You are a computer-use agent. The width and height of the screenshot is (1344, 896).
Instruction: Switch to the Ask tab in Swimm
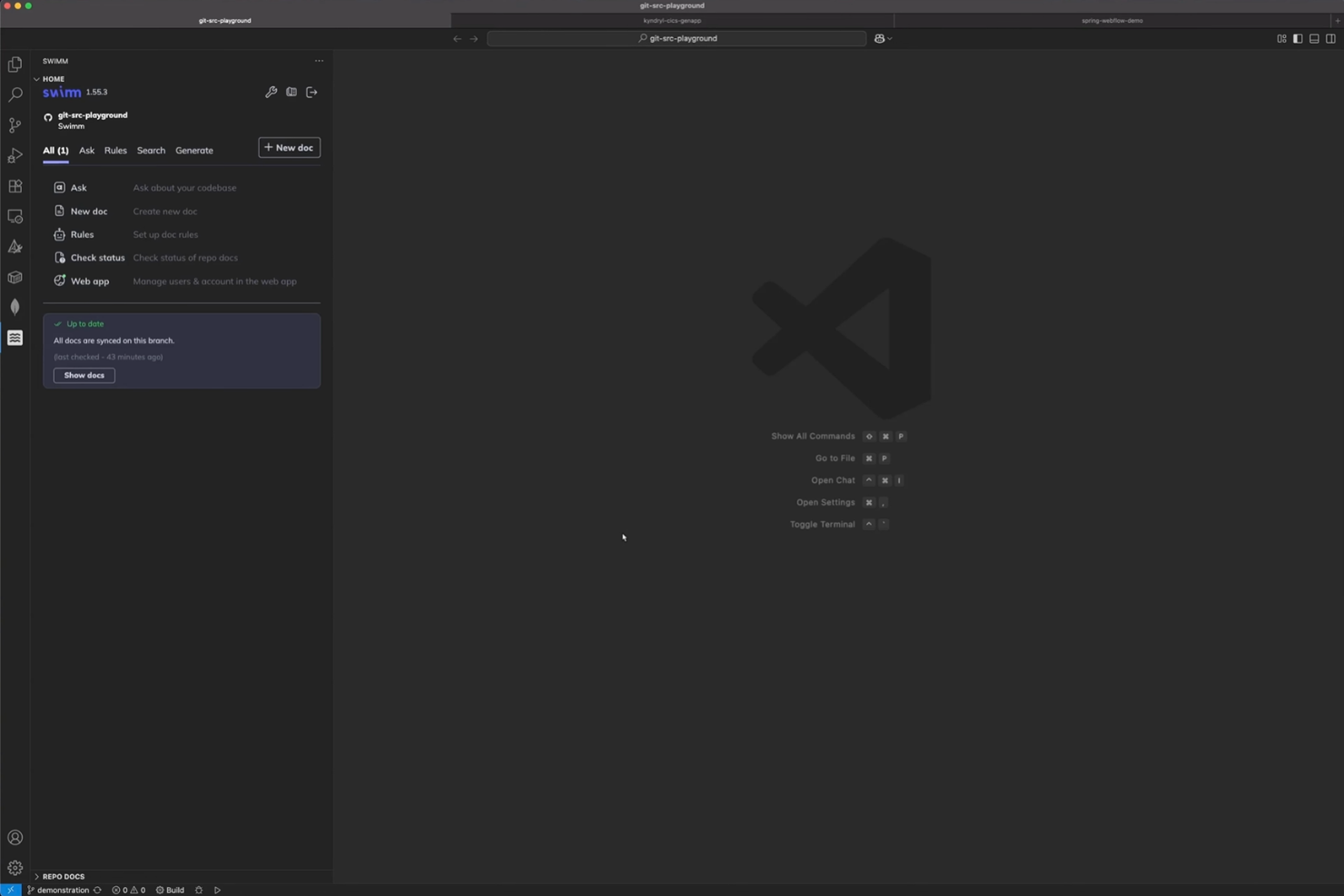86,150
